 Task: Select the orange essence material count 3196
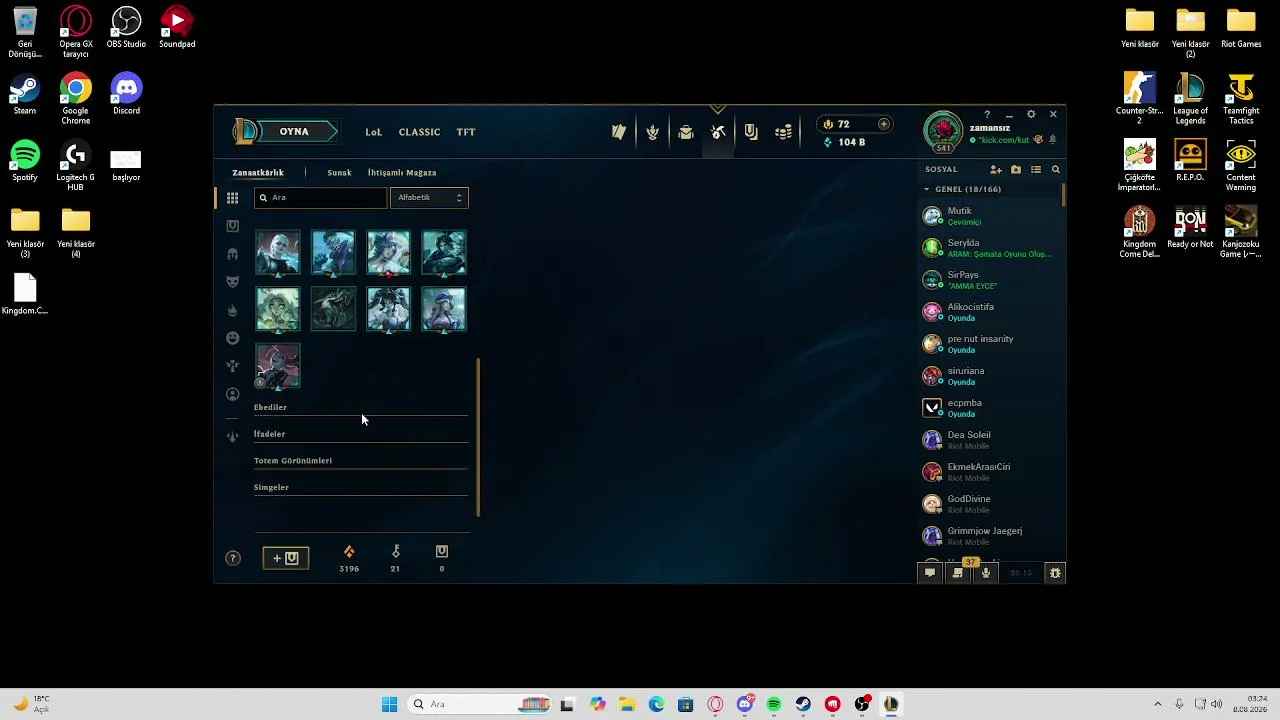pos(349,558)
